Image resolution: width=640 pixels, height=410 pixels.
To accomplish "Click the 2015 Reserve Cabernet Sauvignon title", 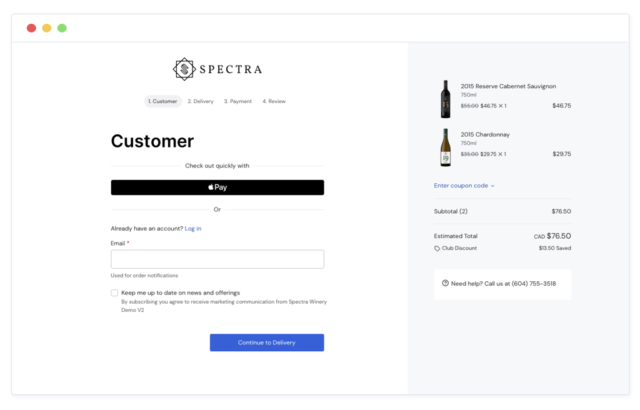I will coord(508,86).
